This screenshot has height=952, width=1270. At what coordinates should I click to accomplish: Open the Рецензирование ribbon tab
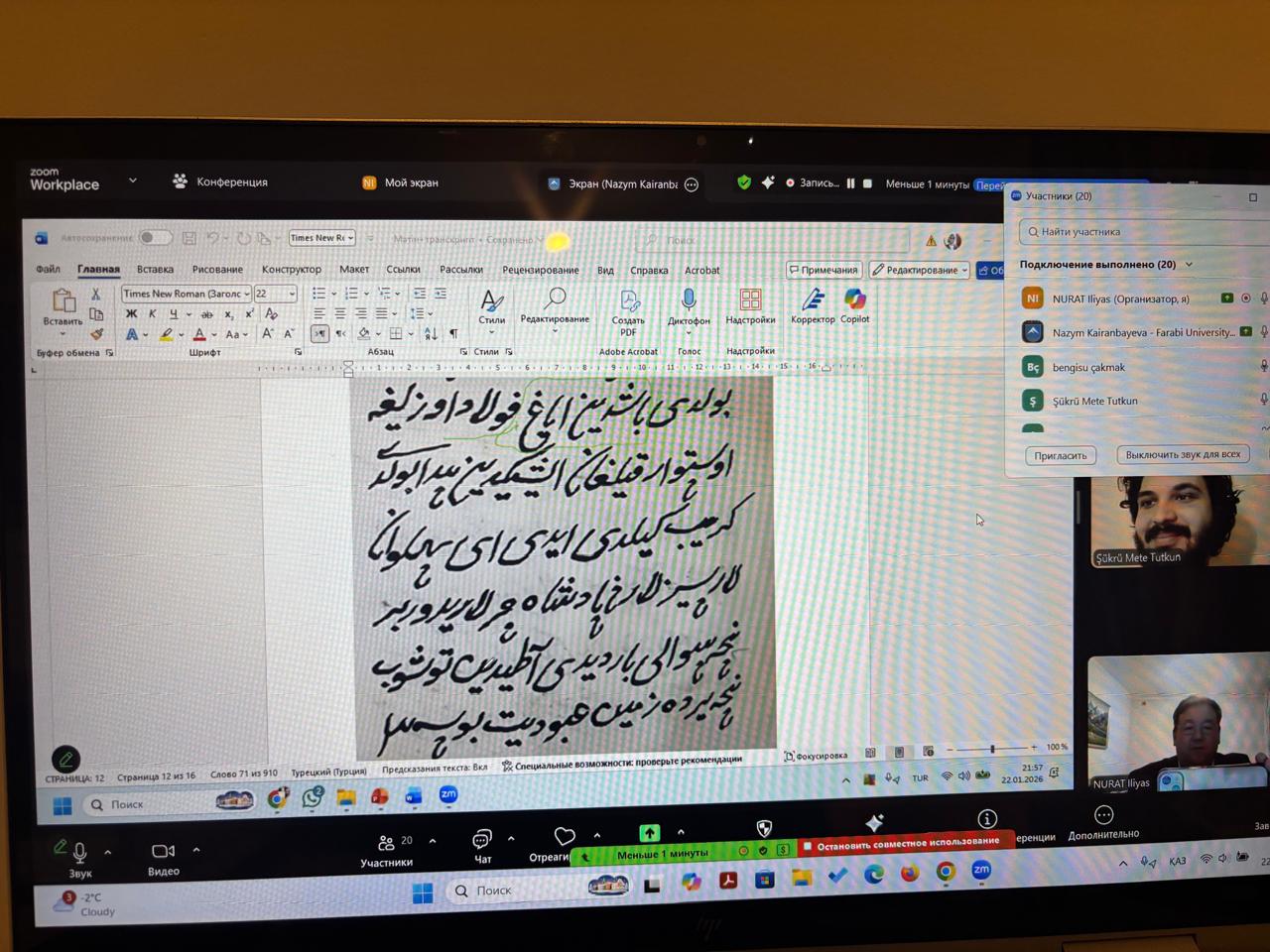point(540,270)
